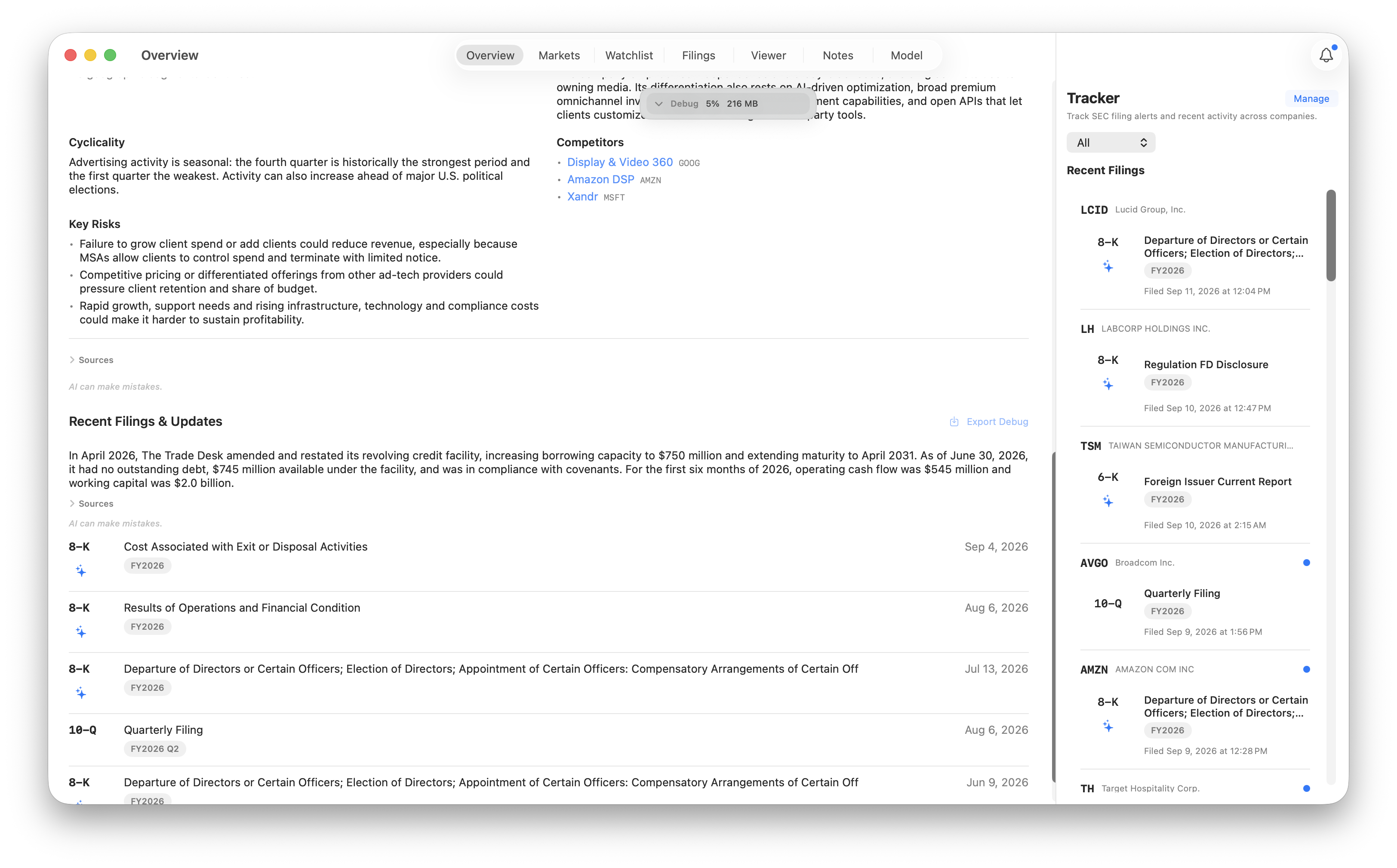1397x868 pixels.
Task: Switch to the Watchlist tab
Action: tap(628, 55)
